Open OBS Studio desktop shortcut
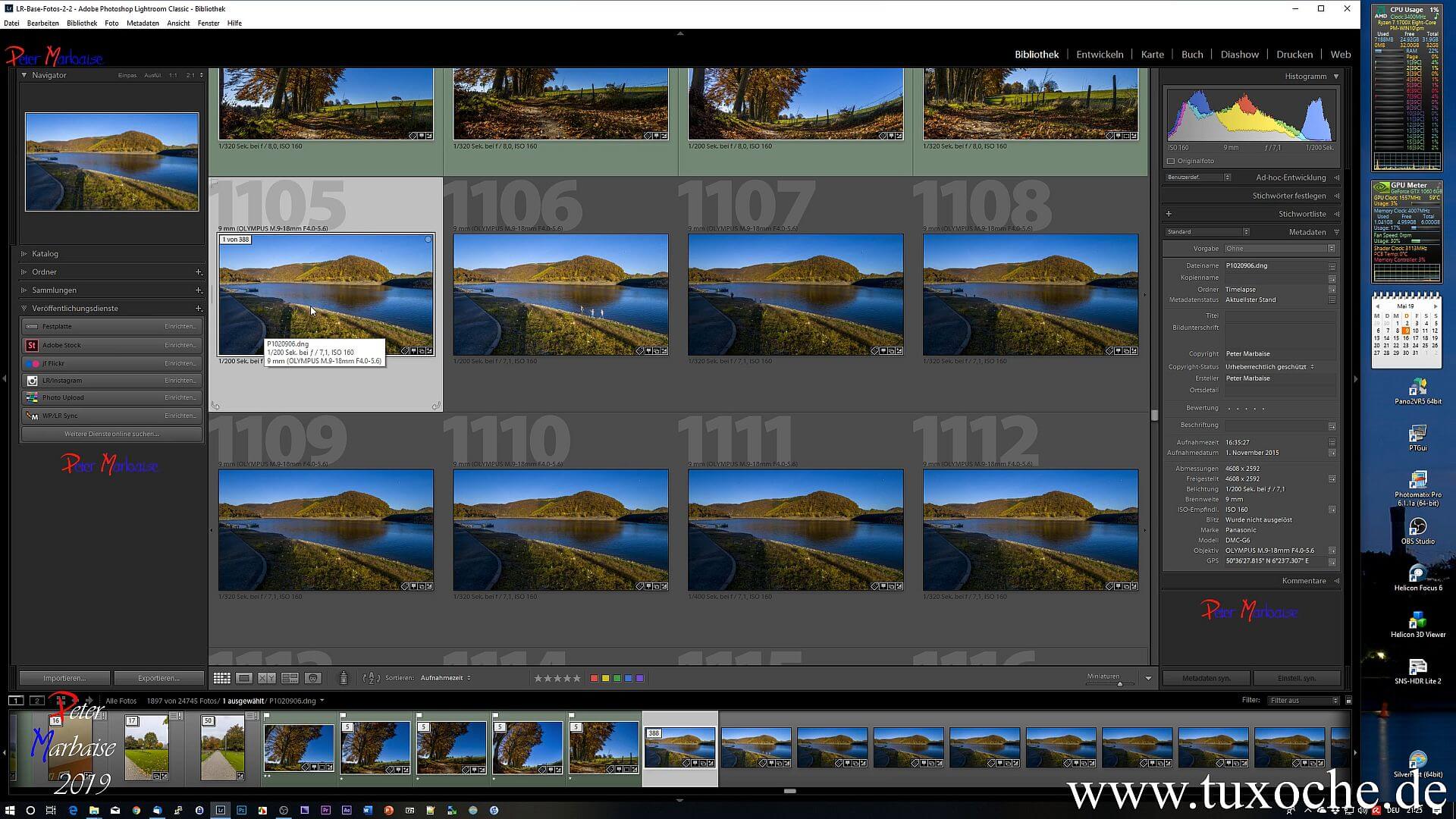Screen dimensions: 1456x819 [x=1417, y=530]
